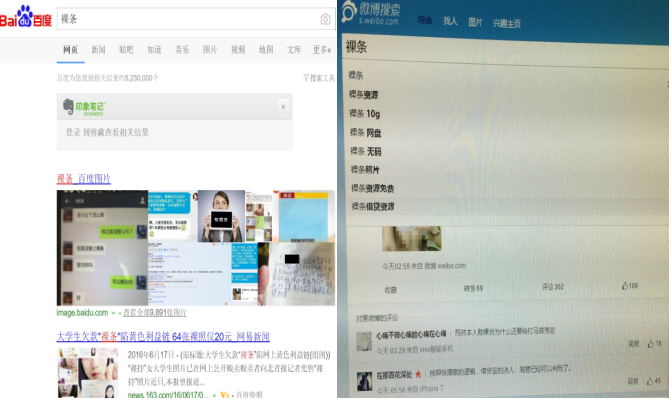Click the 在那百花深处 commenter avatar
The image size is (672, 408).
tap(365, 381)
